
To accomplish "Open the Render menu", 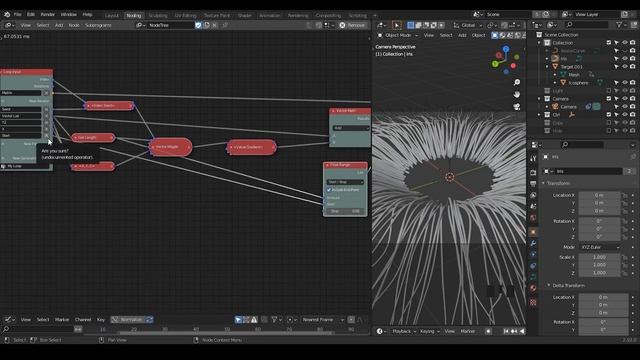I will (x=47, y=14).
